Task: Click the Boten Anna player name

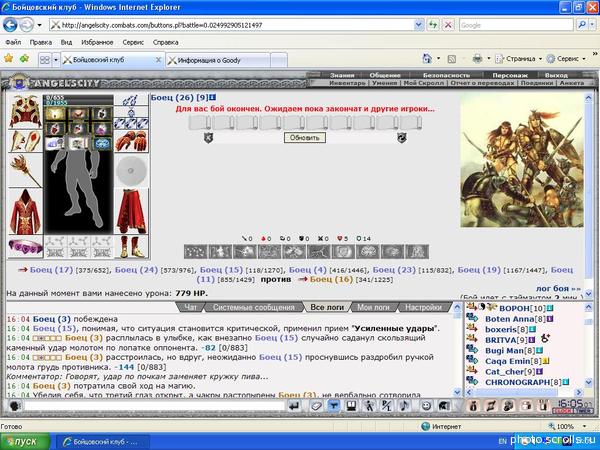Action: (x=509, y=319)
